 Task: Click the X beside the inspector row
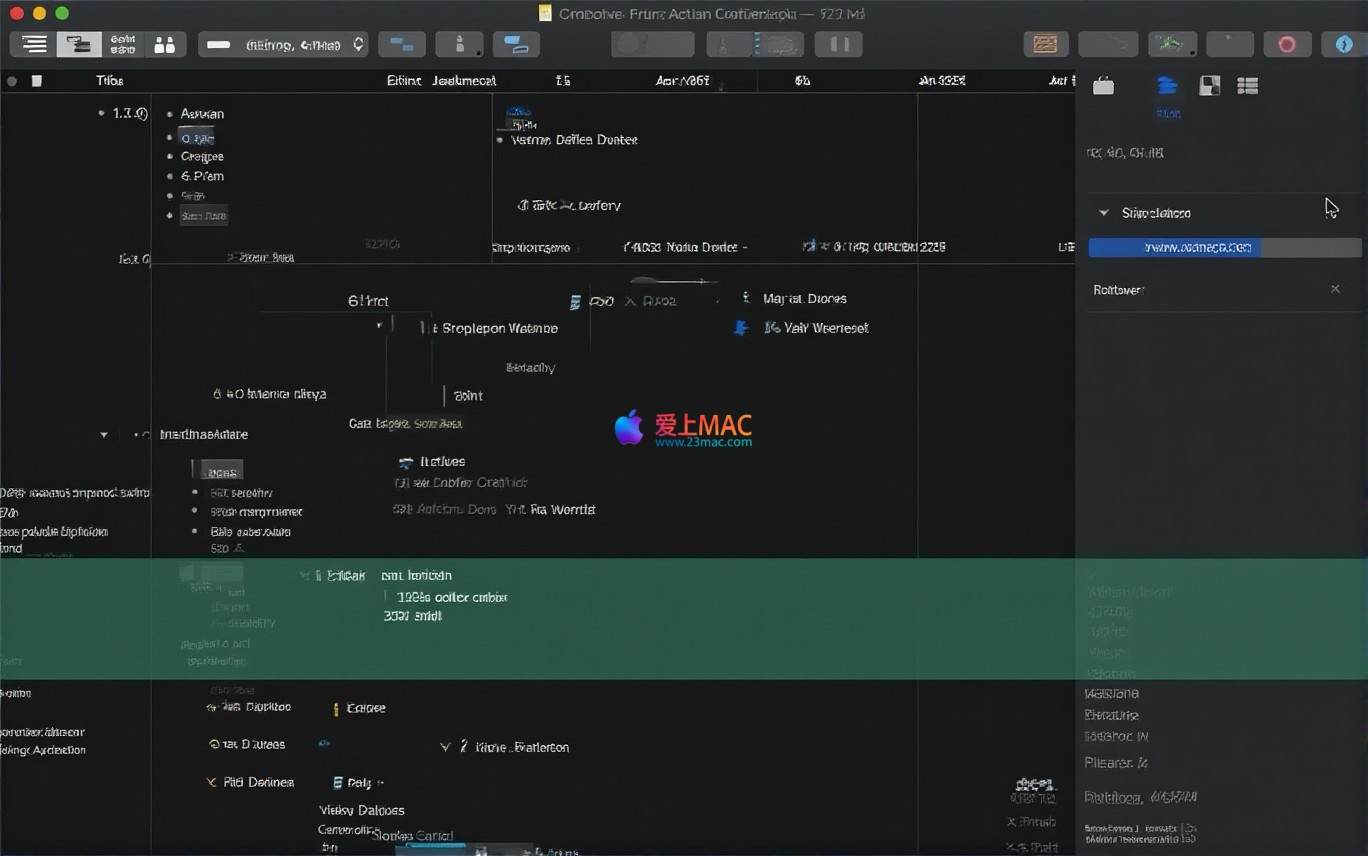tap(1335, 289)
